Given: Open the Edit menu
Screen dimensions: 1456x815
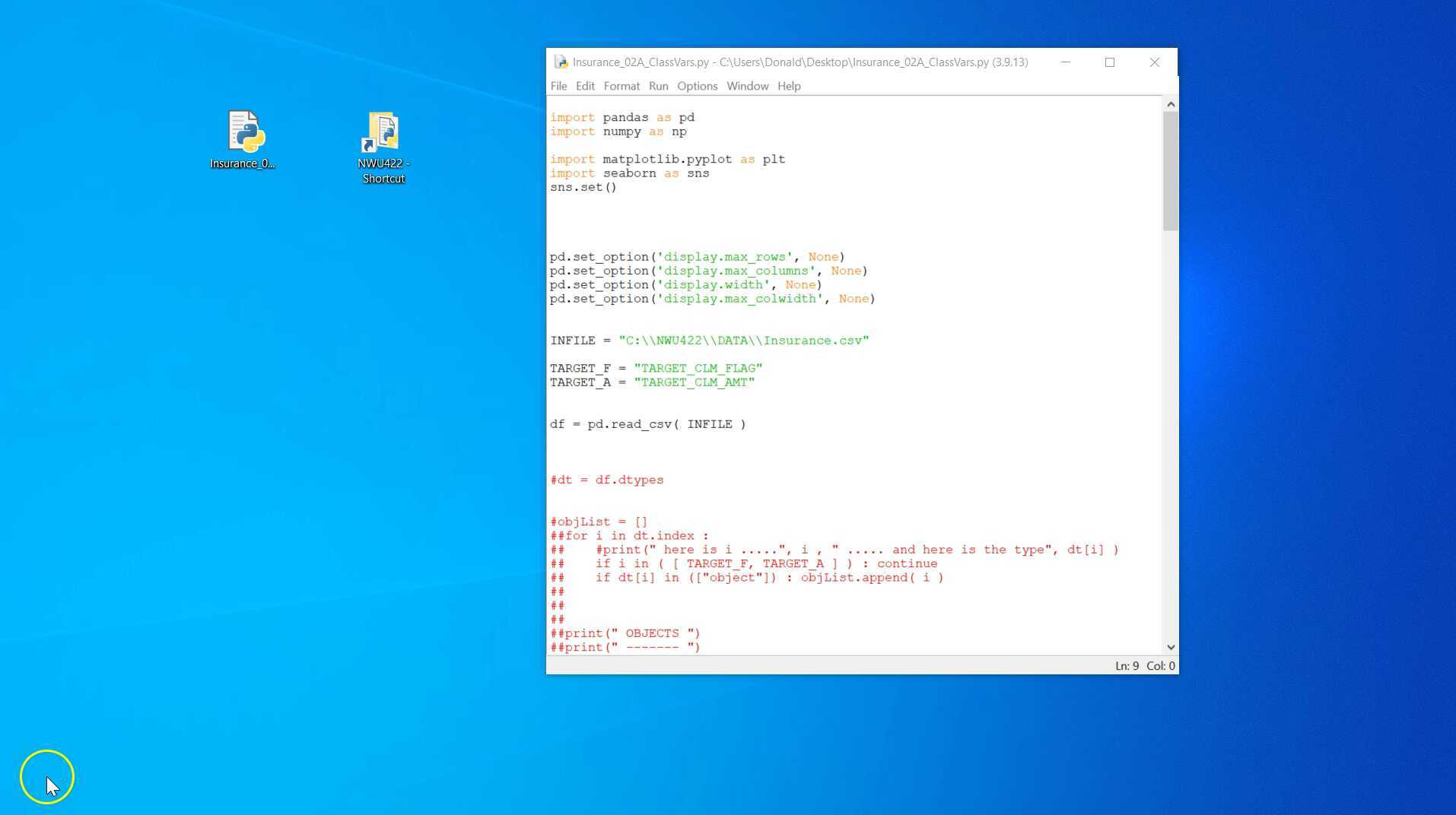Looking at the screenshot, I should tap(585, 86).
